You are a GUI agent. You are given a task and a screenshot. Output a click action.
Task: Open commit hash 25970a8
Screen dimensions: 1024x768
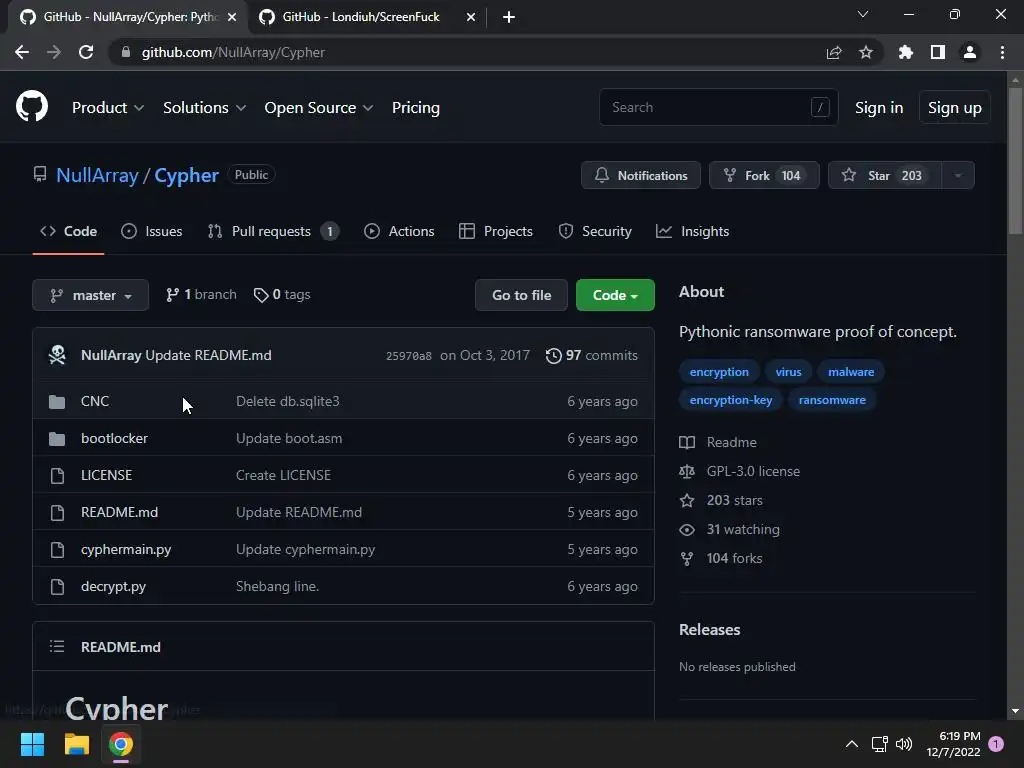409,356
